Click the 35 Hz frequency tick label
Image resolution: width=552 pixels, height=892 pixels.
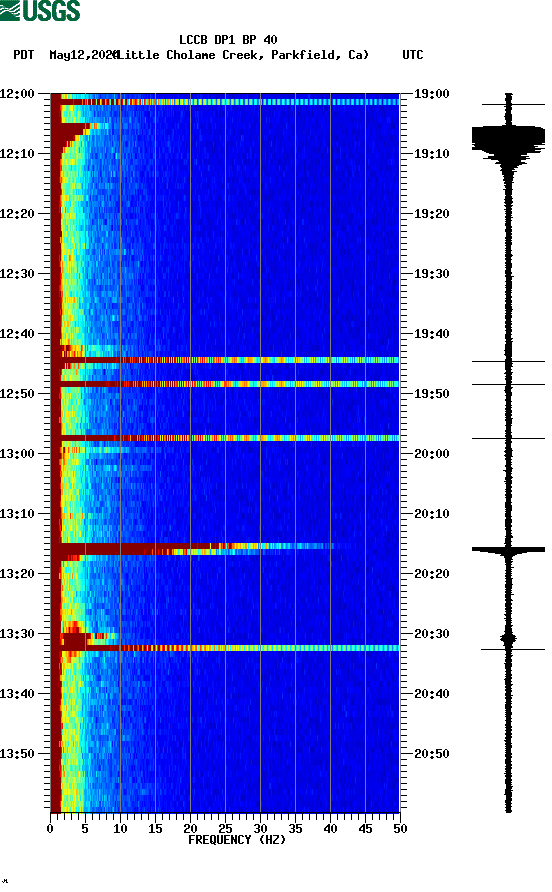click(295, 829)
